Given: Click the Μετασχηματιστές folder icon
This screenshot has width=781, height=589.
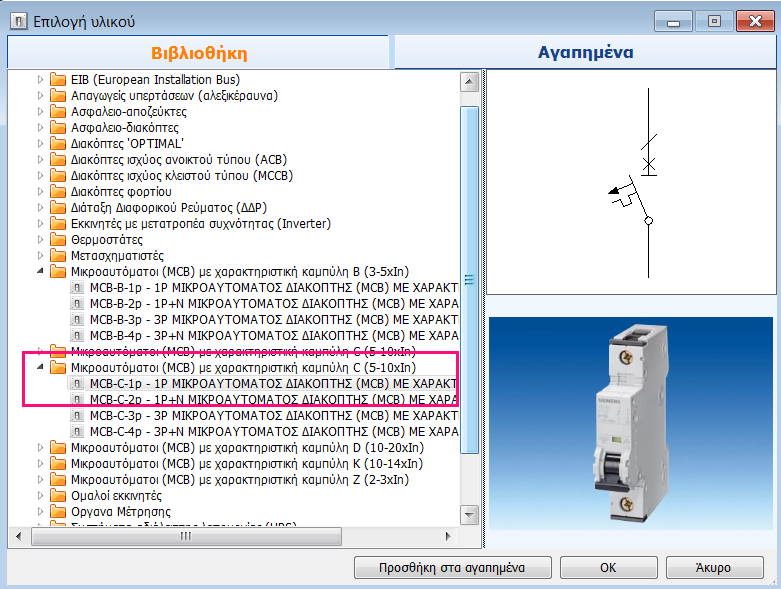Looking at the screenshot, I should pos(59,256).
